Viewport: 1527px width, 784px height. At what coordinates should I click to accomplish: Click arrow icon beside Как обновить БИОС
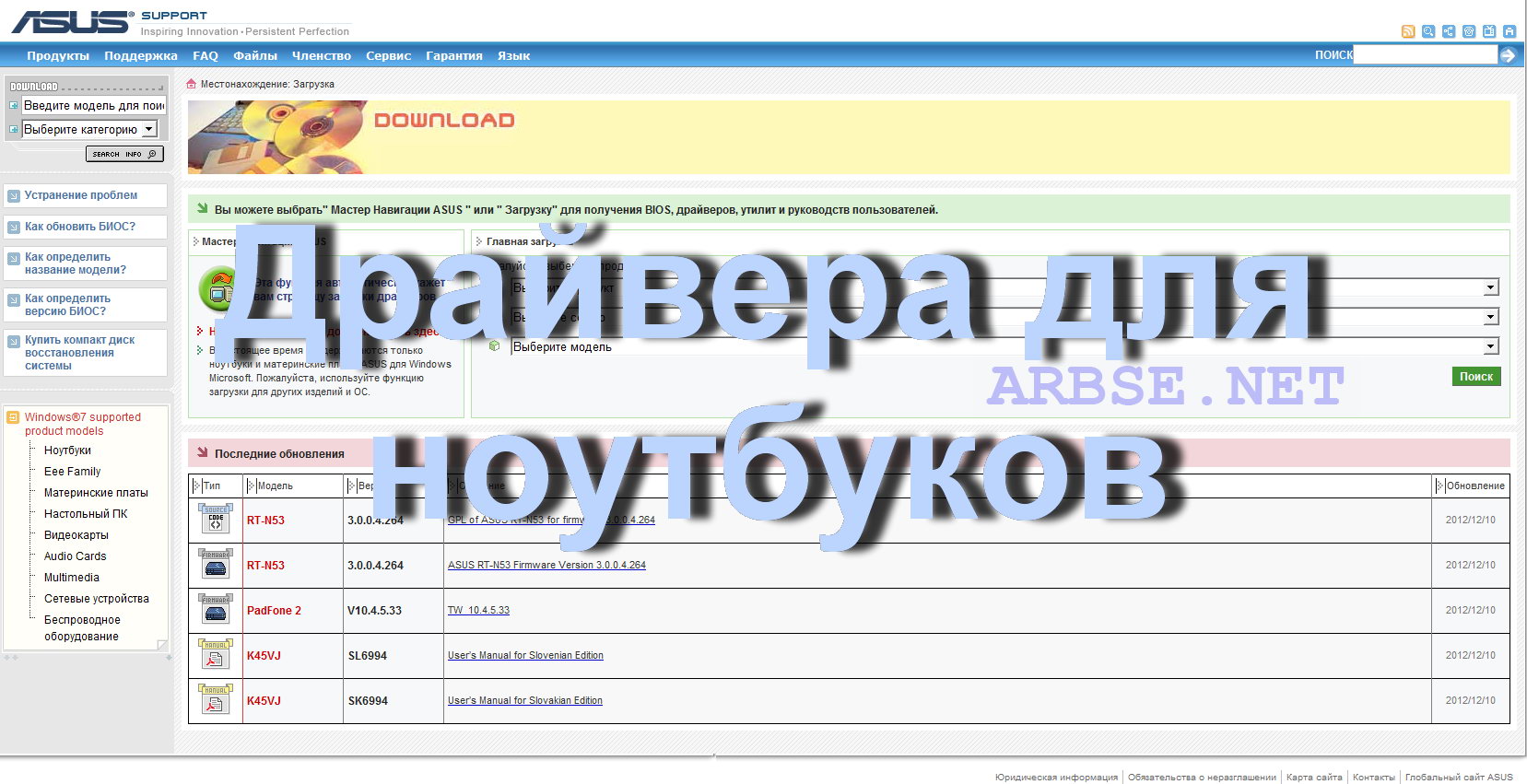[14, 227]
